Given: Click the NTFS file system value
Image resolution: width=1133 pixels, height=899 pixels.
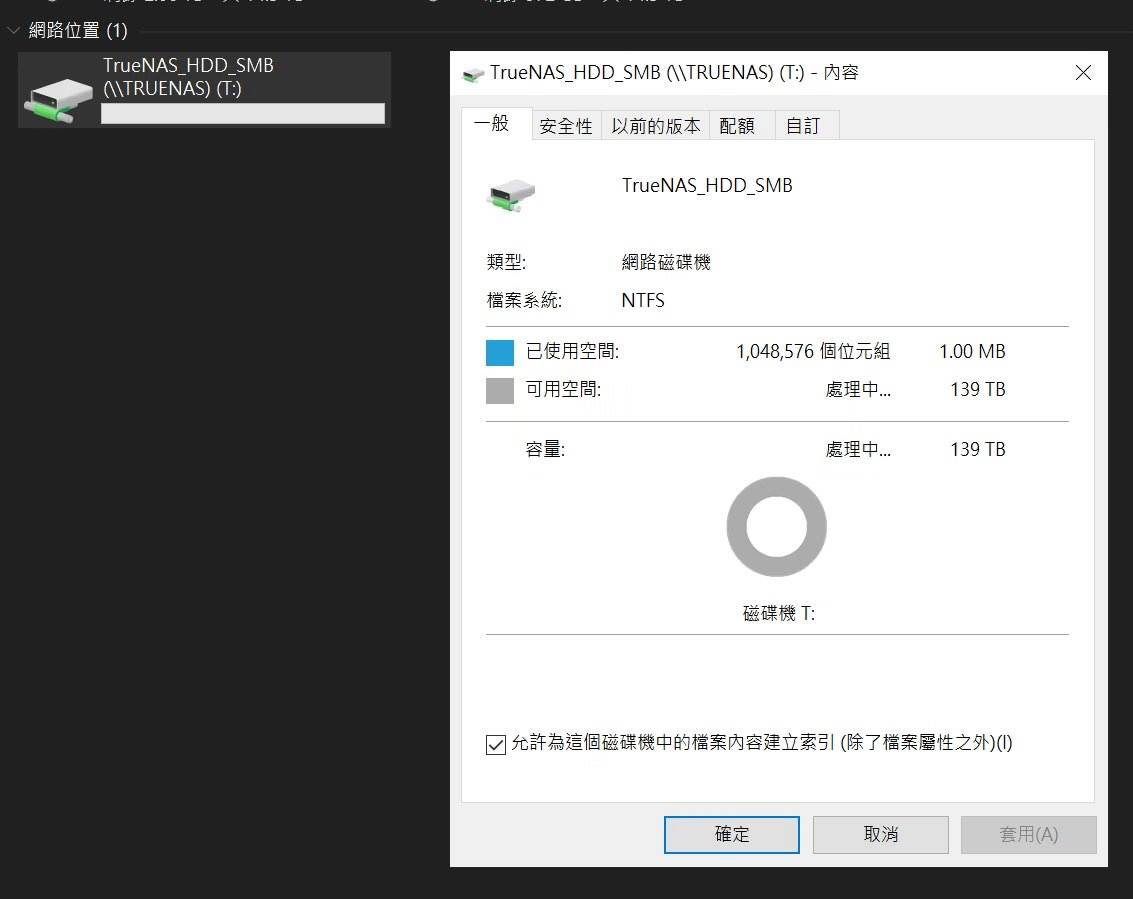Looking at the screenshot, I should tap(642, 300).
